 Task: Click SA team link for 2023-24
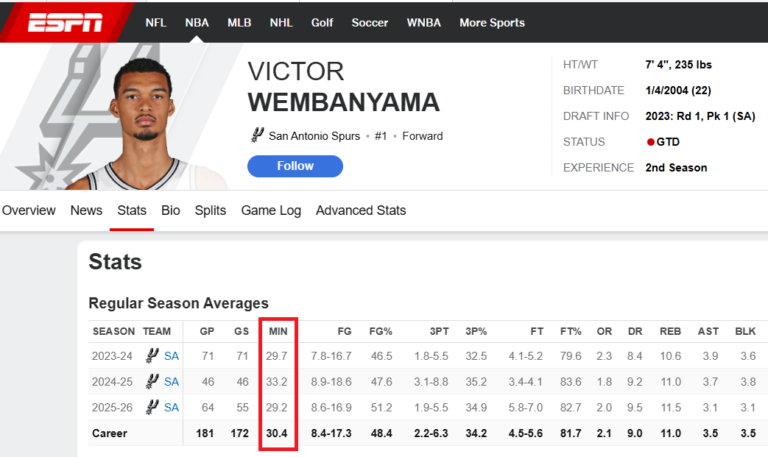click(171, 355)
